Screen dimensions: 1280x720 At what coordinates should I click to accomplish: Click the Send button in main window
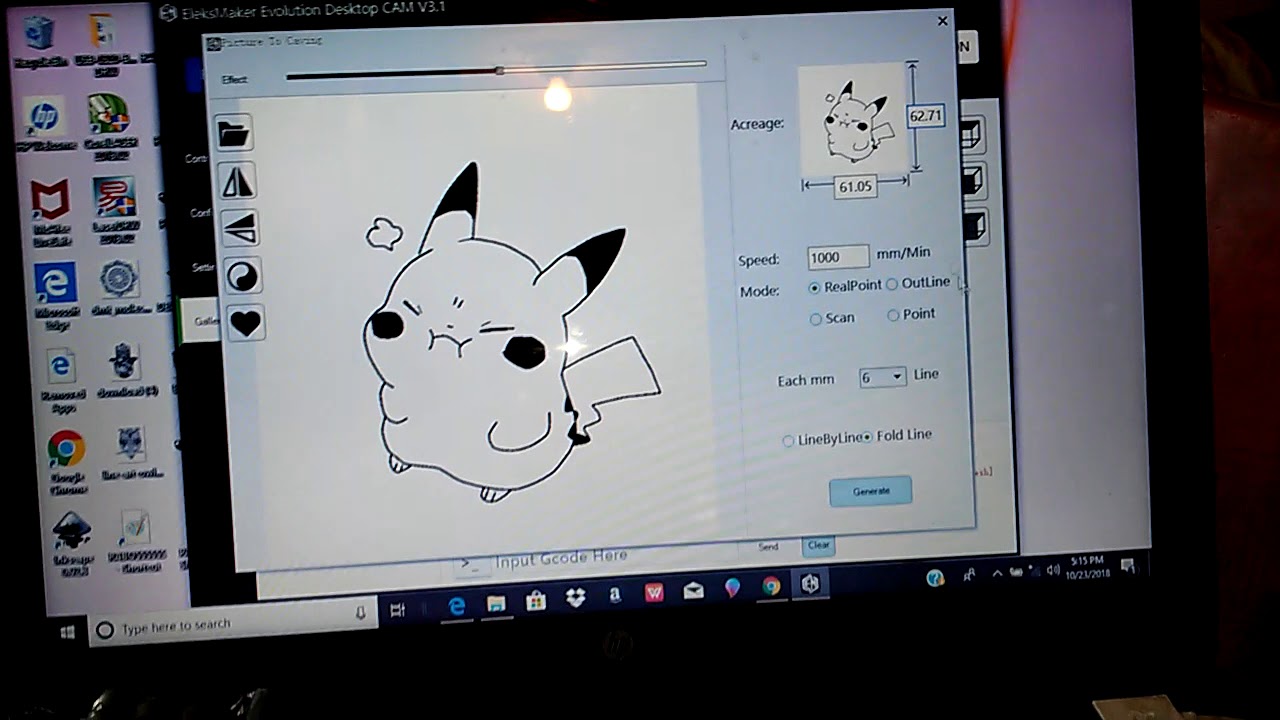[x=768, y=547]
